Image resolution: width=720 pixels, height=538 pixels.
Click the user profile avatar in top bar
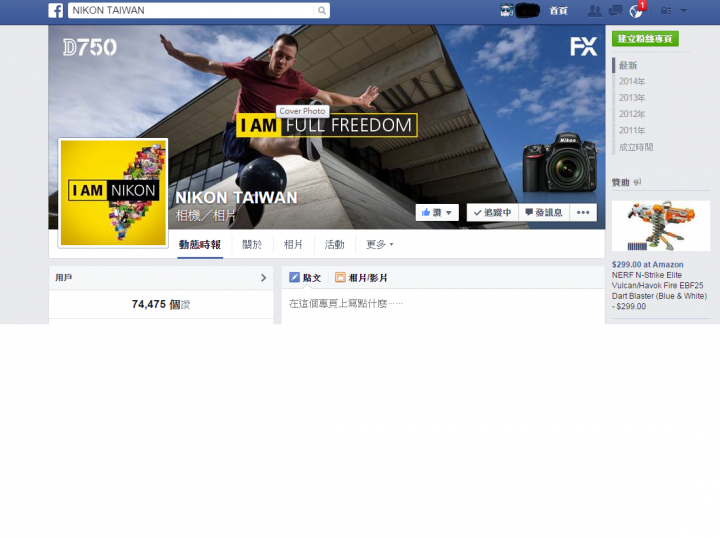click(506, 10)
